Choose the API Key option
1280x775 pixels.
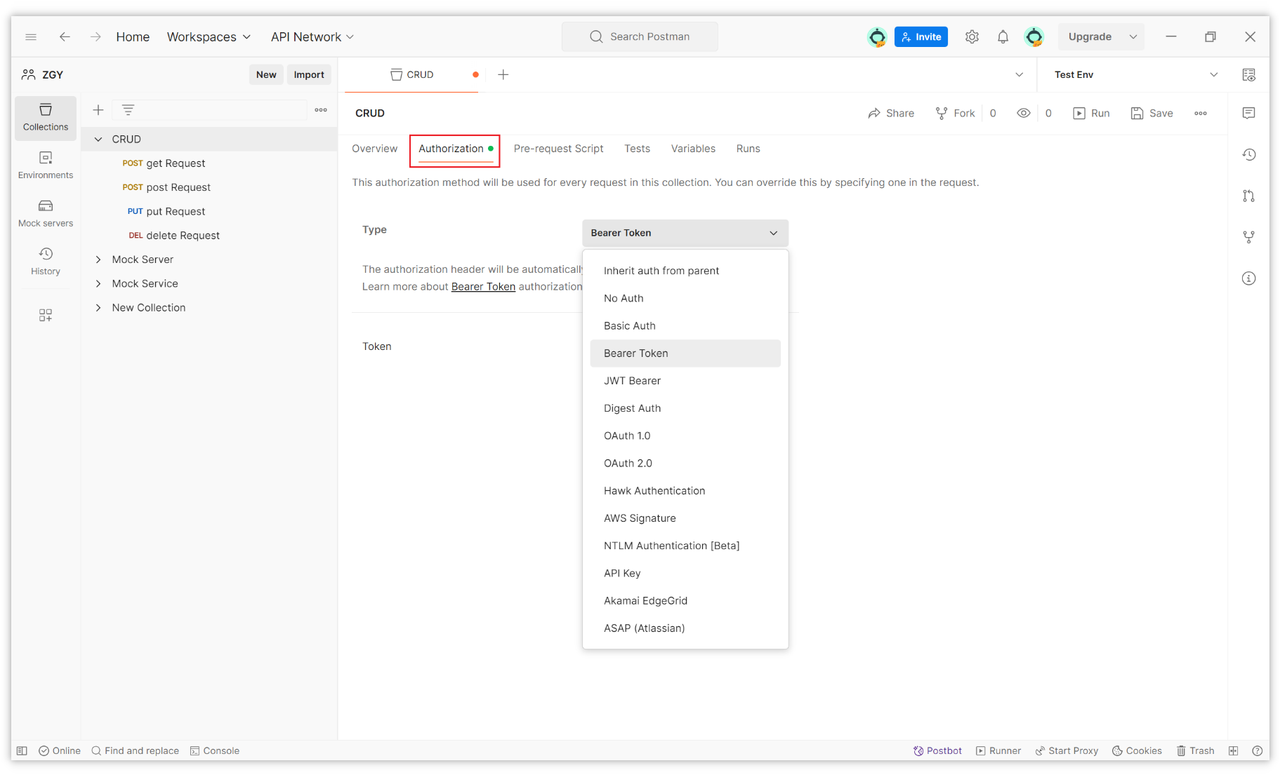[685, 573]
